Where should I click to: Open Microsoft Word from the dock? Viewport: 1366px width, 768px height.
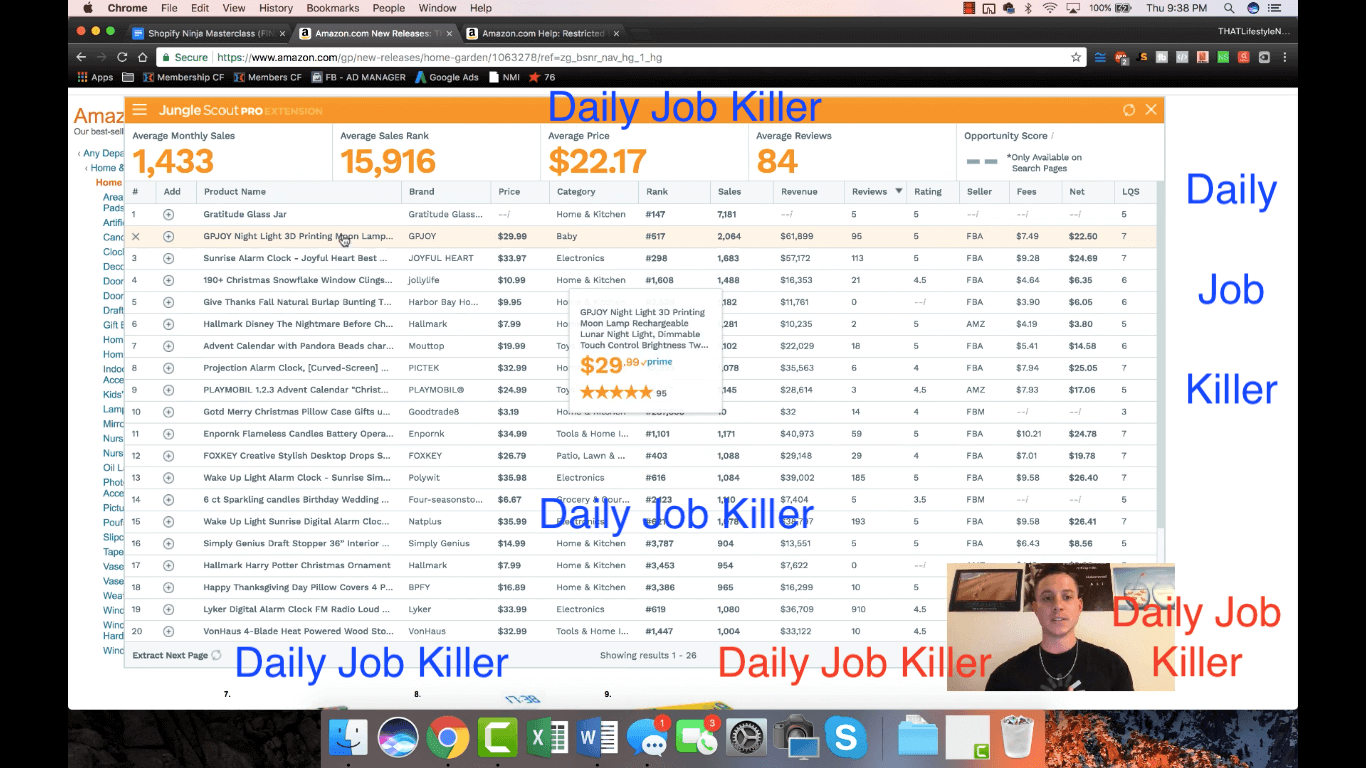tap(597, 739)
